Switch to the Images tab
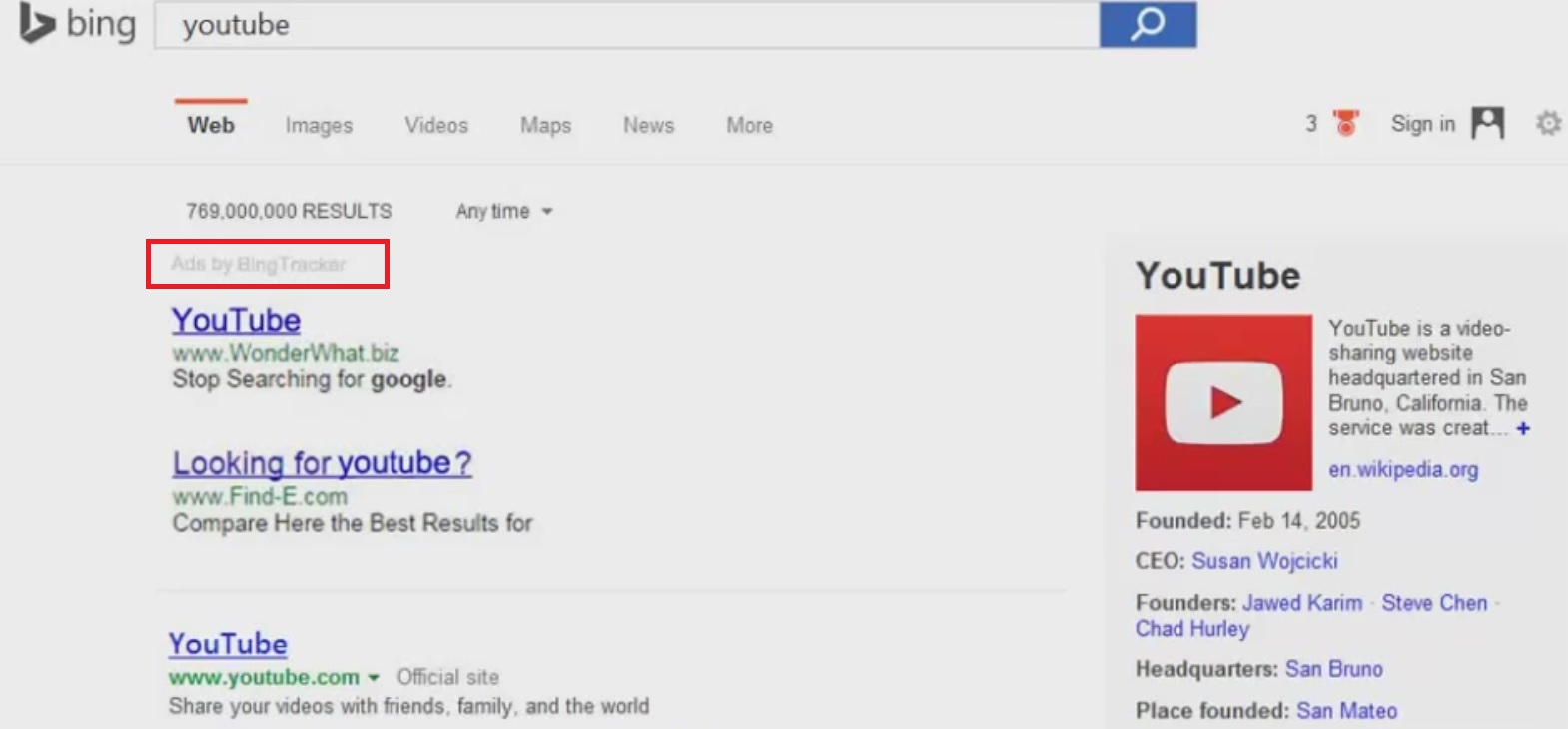The width and height of the screenshot is (1568, 729). [x=319, y=125]
